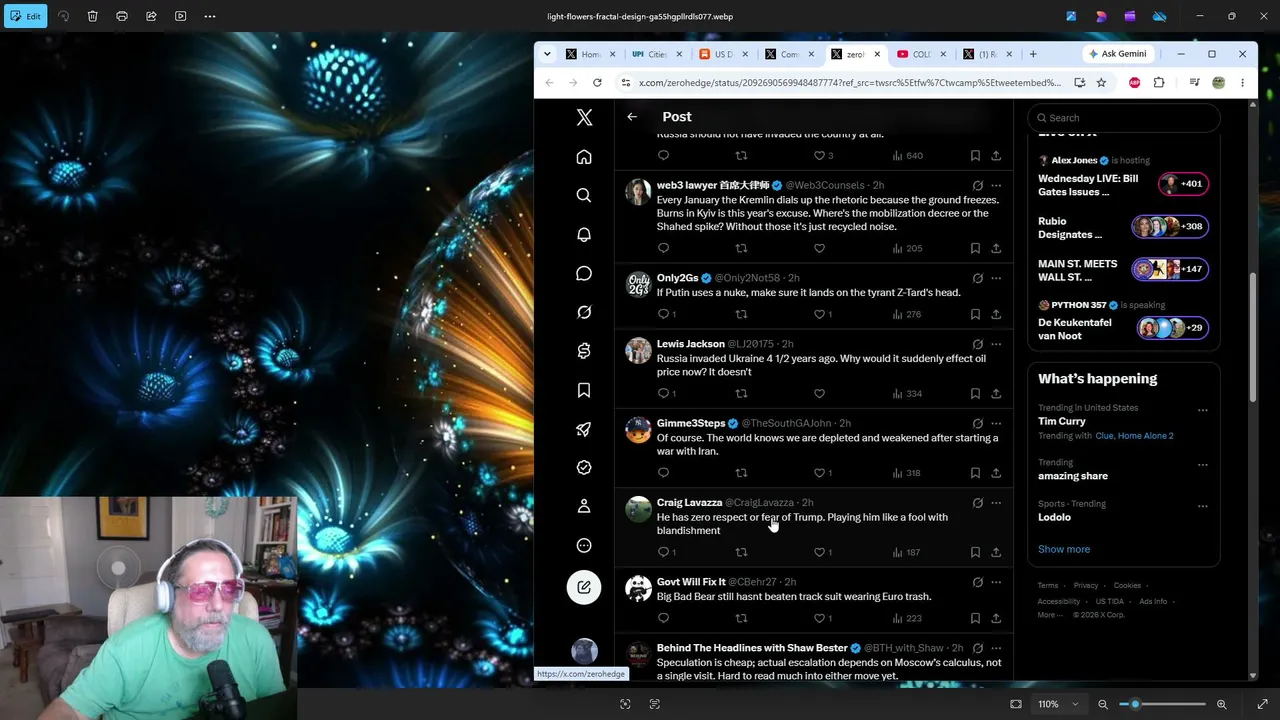
Task: Like Govt Will Fix It post
Action: 822,618
